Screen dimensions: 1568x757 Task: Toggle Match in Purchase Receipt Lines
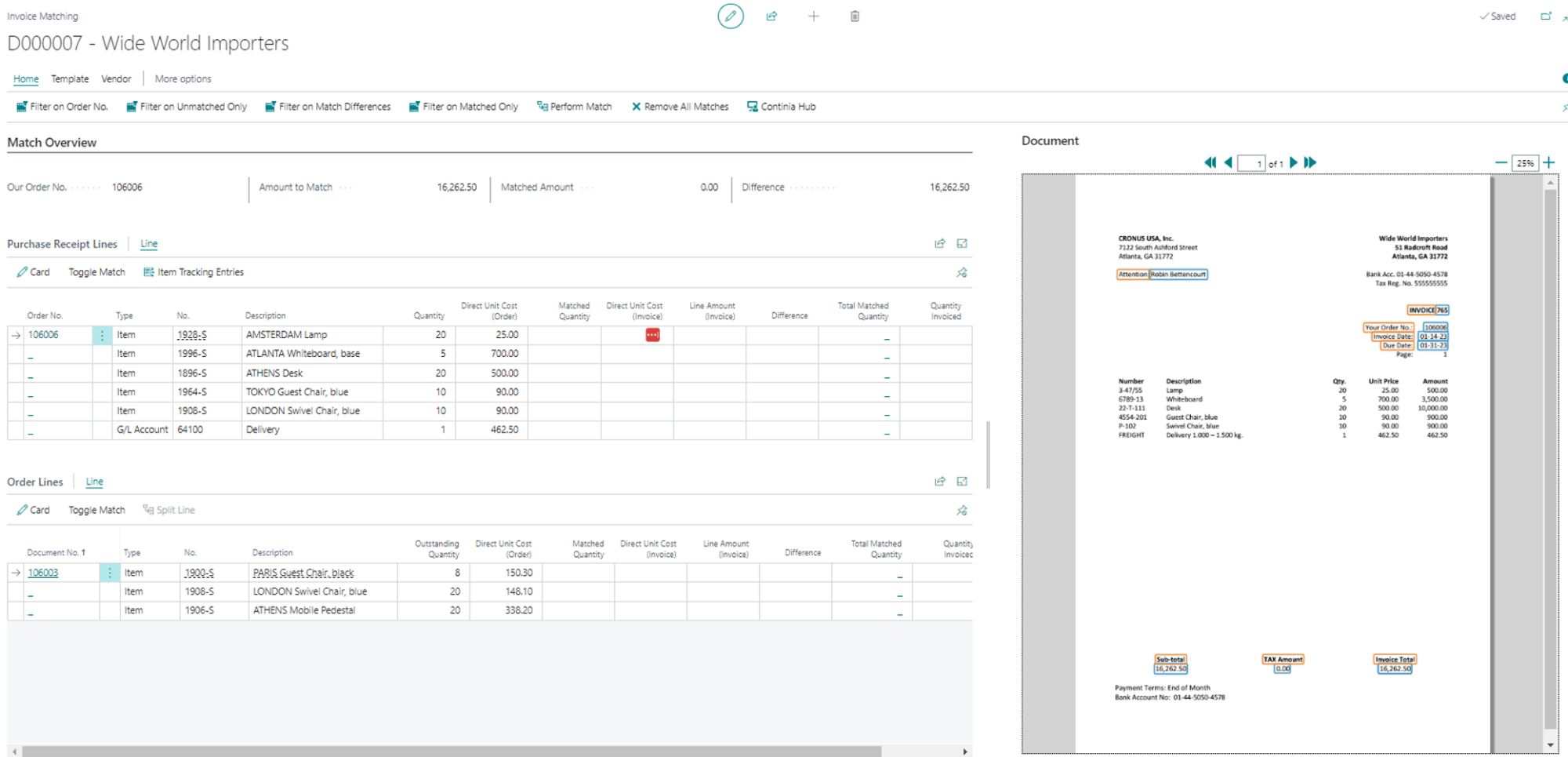pos(96,272)
